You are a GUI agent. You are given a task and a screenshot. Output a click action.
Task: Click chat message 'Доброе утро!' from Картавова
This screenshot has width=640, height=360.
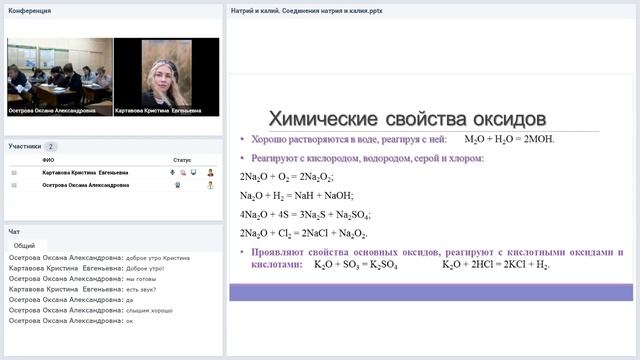145,269
